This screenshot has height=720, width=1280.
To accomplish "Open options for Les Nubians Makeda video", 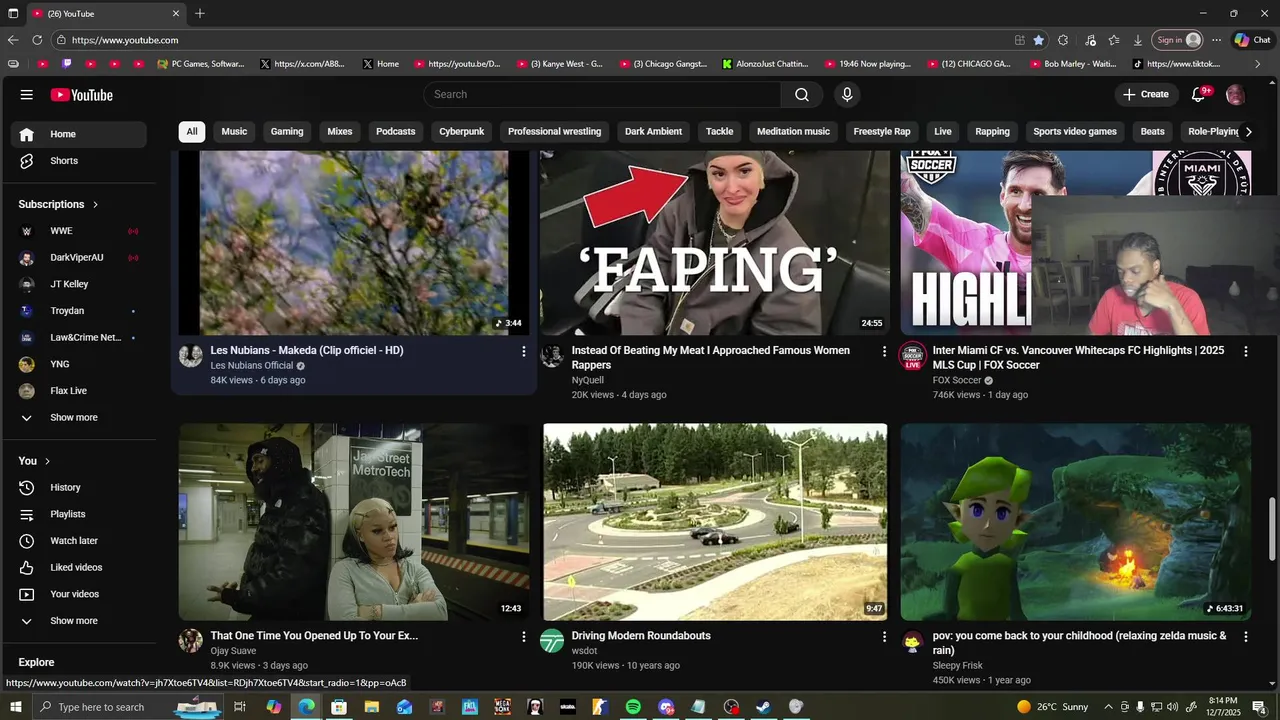I will point(523,351).
